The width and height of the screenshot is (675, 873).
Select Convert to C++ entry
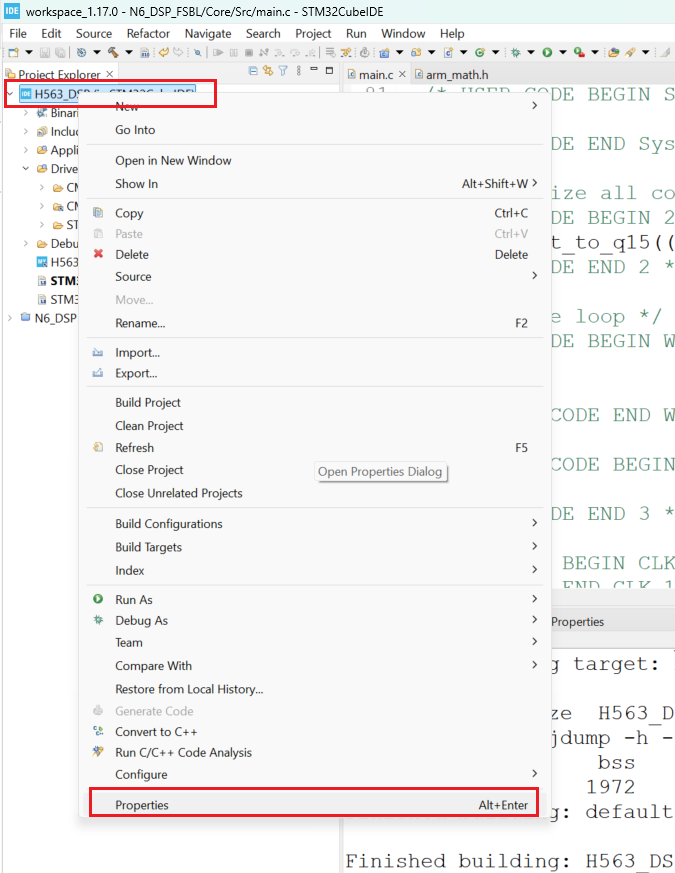click(314, 732)
